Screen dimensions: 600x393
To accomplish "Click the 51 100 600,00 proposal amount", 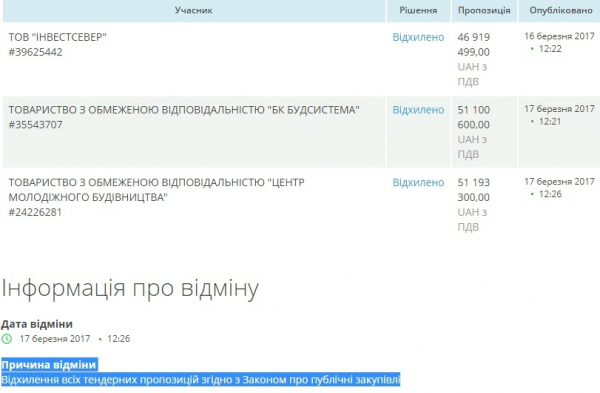I will [474, 117].
